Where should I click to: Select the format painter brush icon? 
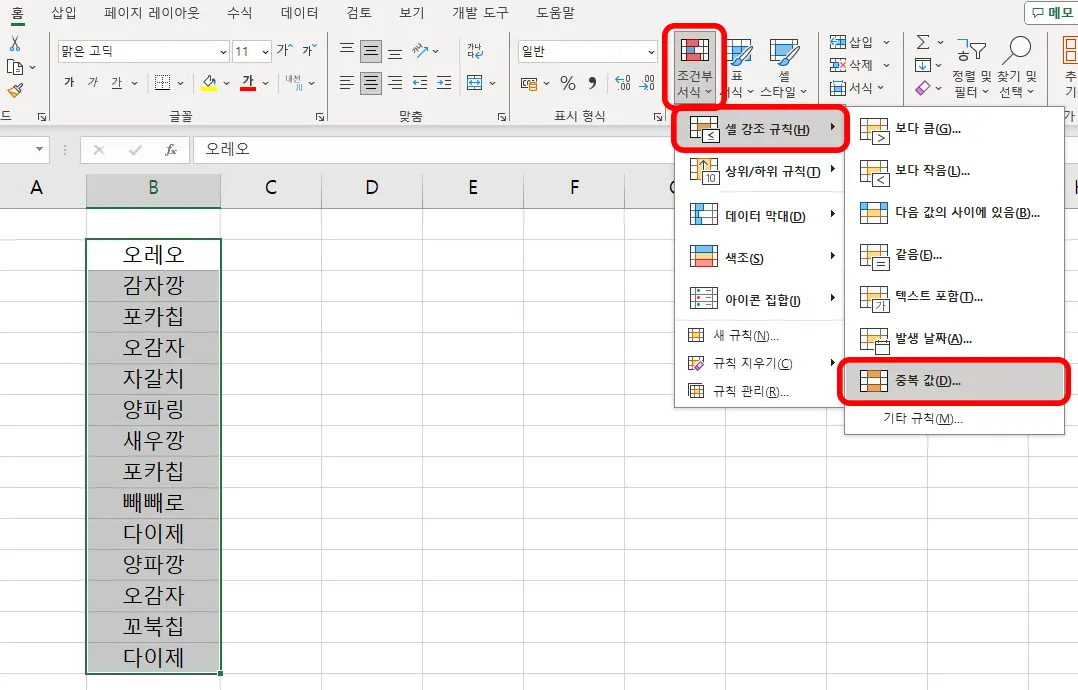point(17,88)
